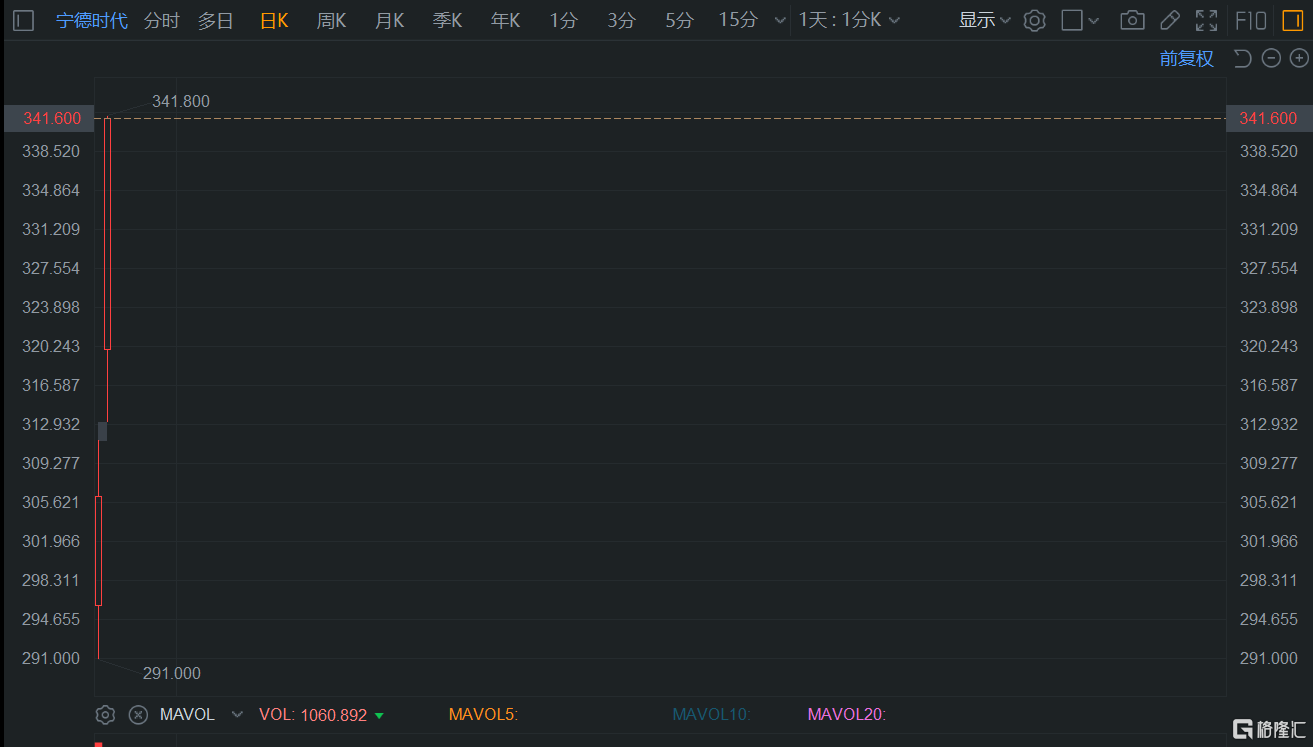
Task: Select the 年K yearly candlestick tab
Action: (x=505, y=20)
